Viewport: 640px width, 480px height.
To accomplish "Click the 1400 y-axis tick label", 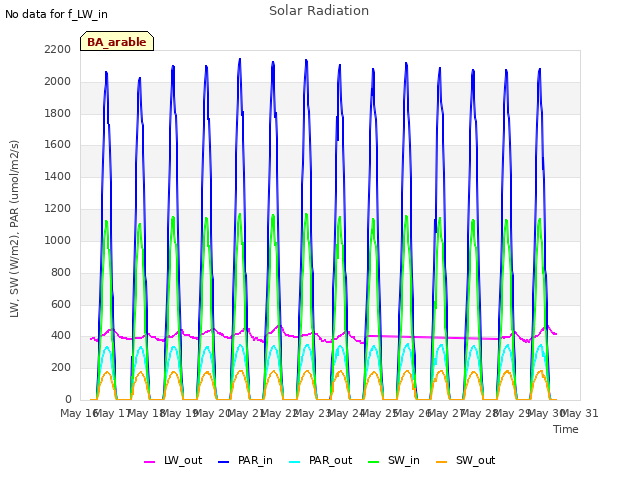I will 58,177.
